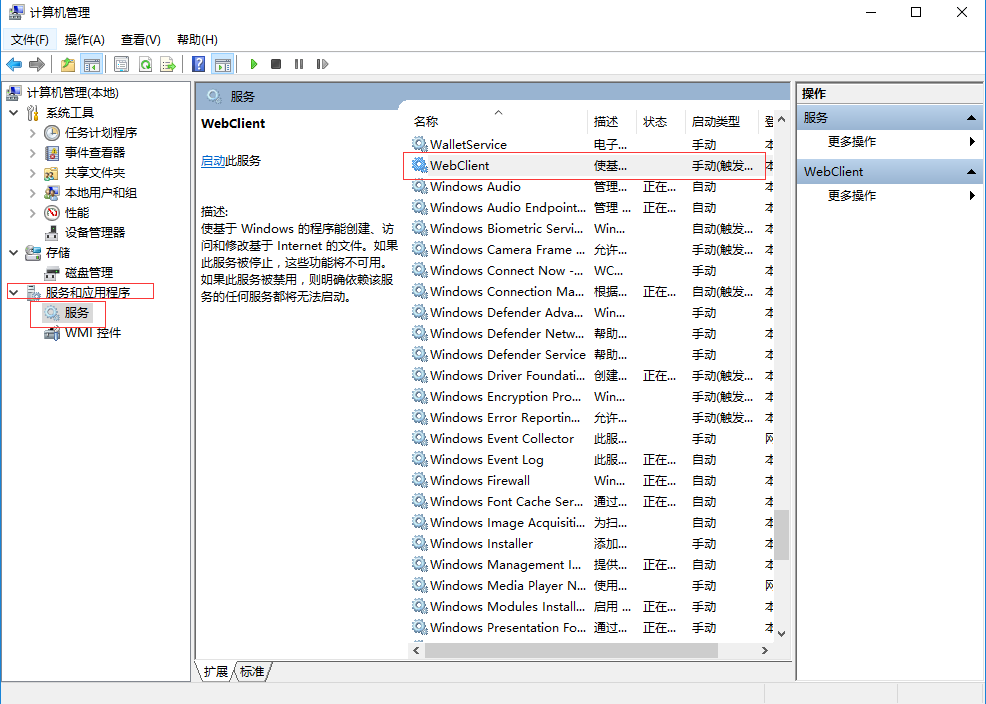
Task: Select 设备管理器 (Device Manager) in tree
Action: click(95, 232)
